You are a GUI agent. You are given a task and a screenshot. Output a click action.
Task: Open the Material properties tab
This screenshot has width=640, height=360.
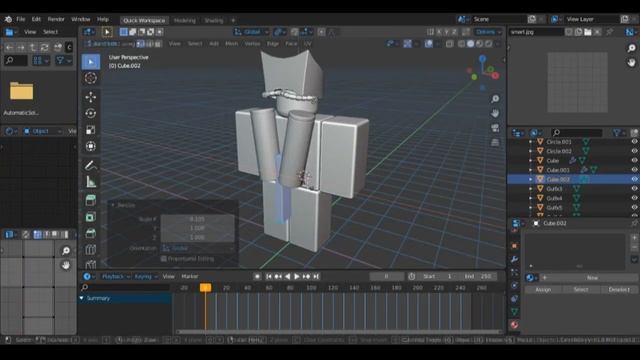[514, 325]
